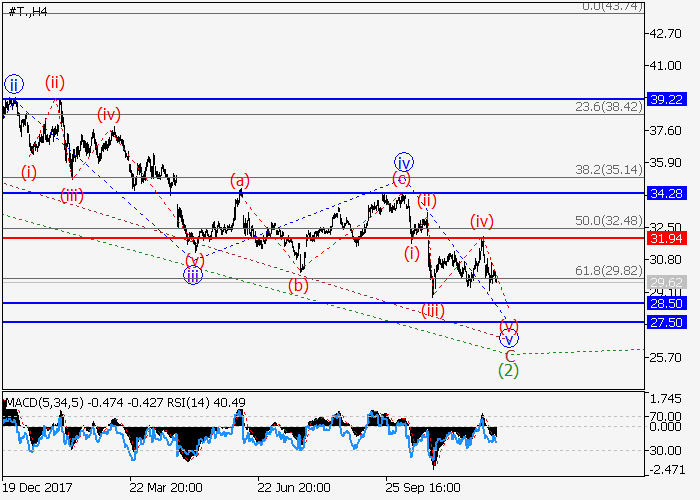Select the 61.8(29.82) Fibonacci level label
This screenshot has height=500, width=700.
coord(604,271)
